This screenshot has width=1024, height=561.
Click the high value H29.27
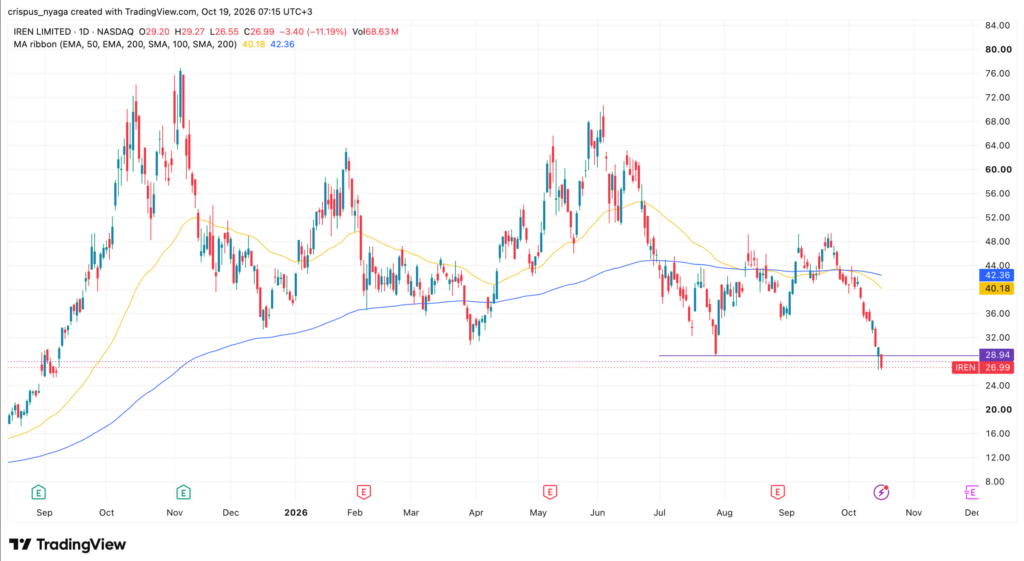pos(189,31)
